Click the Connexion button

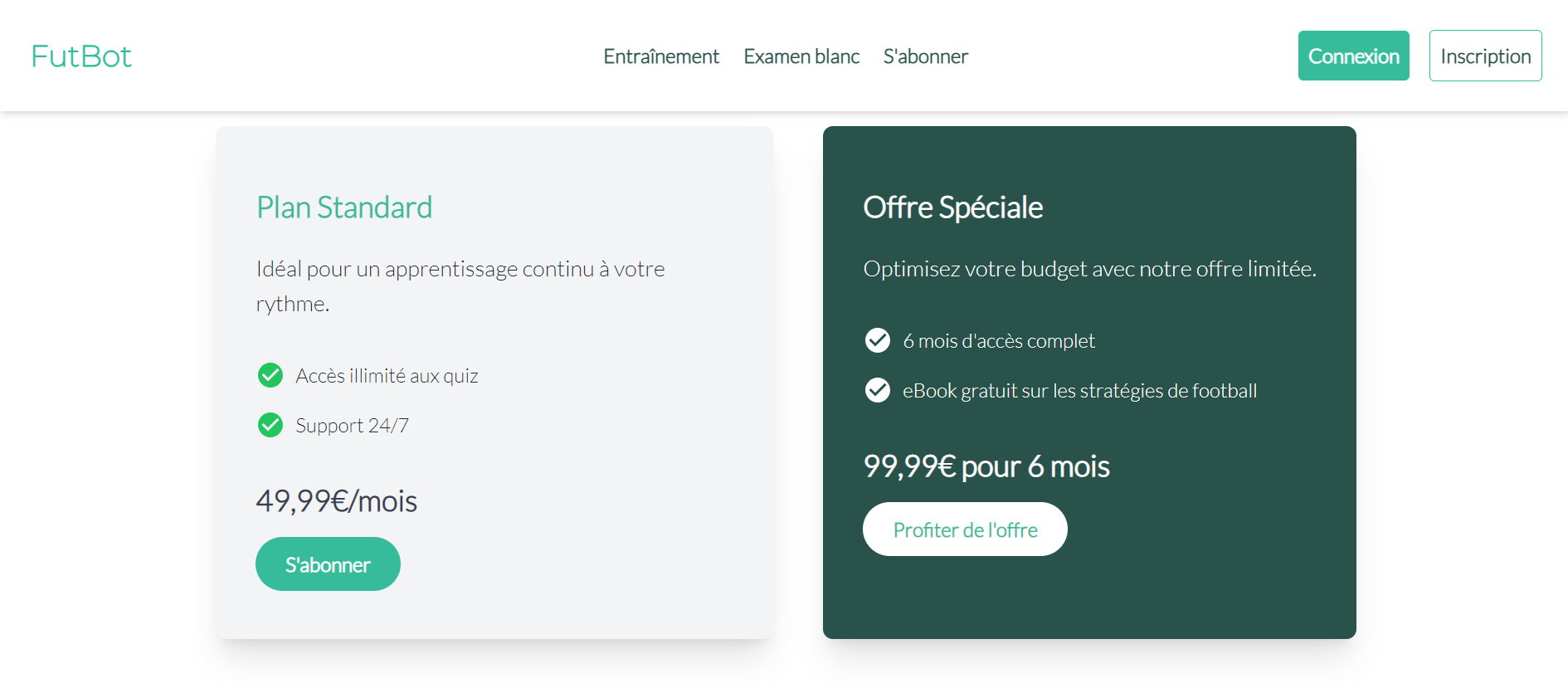pyautogui.click(x=1353, y=56)
